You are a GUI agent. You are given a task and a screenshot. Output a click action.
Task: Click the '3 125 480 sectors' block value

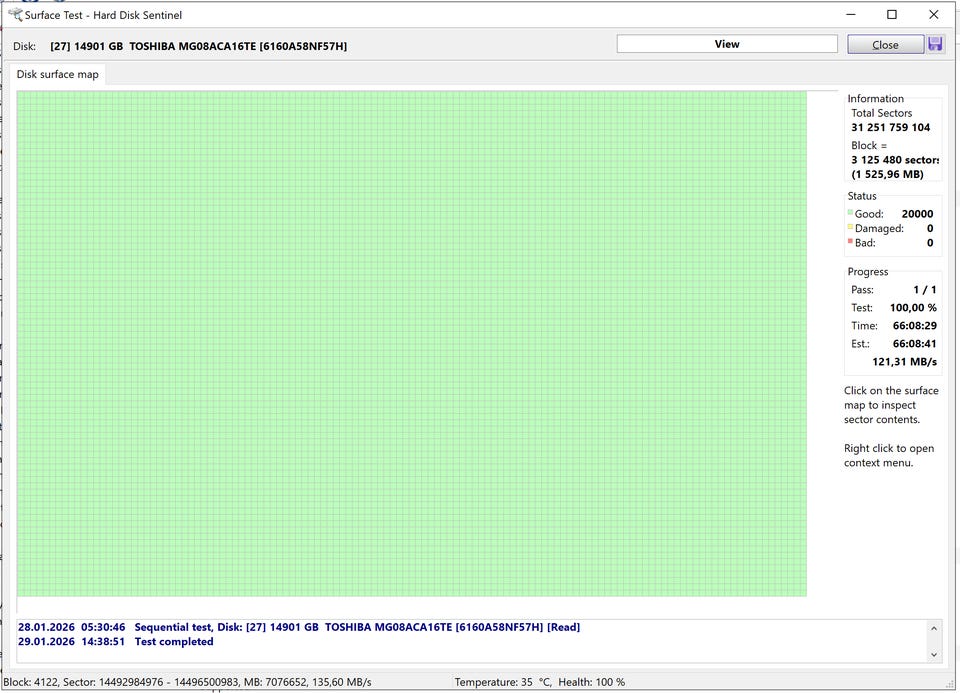pos(895,160)
